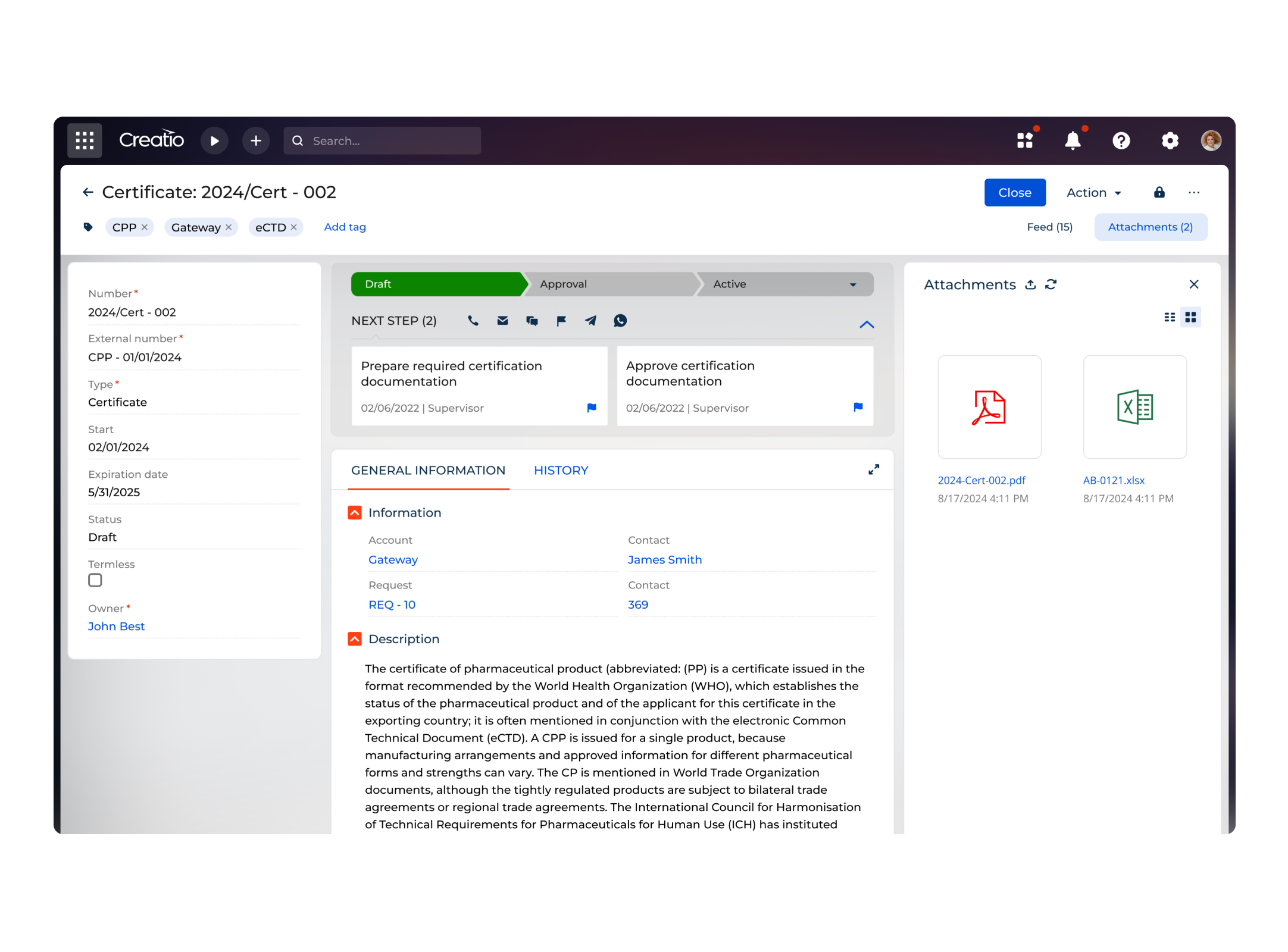This screenshot has width=1288, height=952.
Task: Flag the Prepare required certification documentation task
Action: click(x=591, y=408)
